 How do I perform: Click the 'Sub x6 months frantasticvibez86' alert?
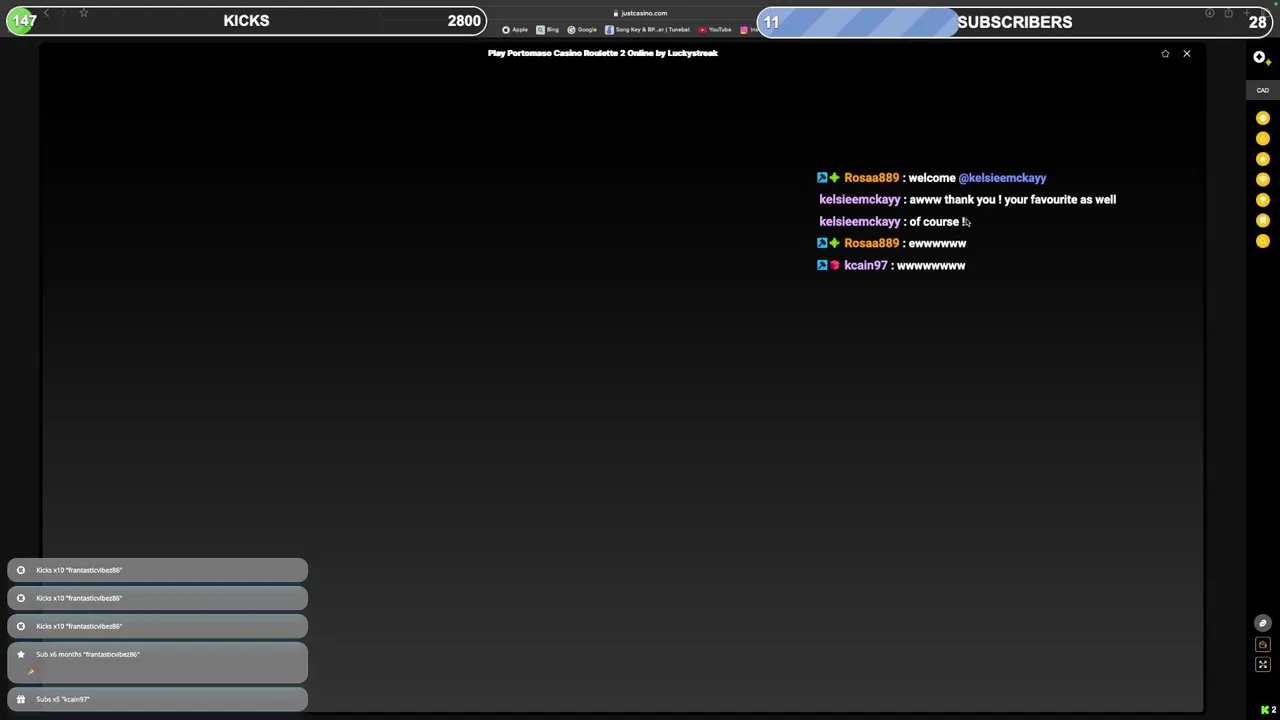coord(157,662)
